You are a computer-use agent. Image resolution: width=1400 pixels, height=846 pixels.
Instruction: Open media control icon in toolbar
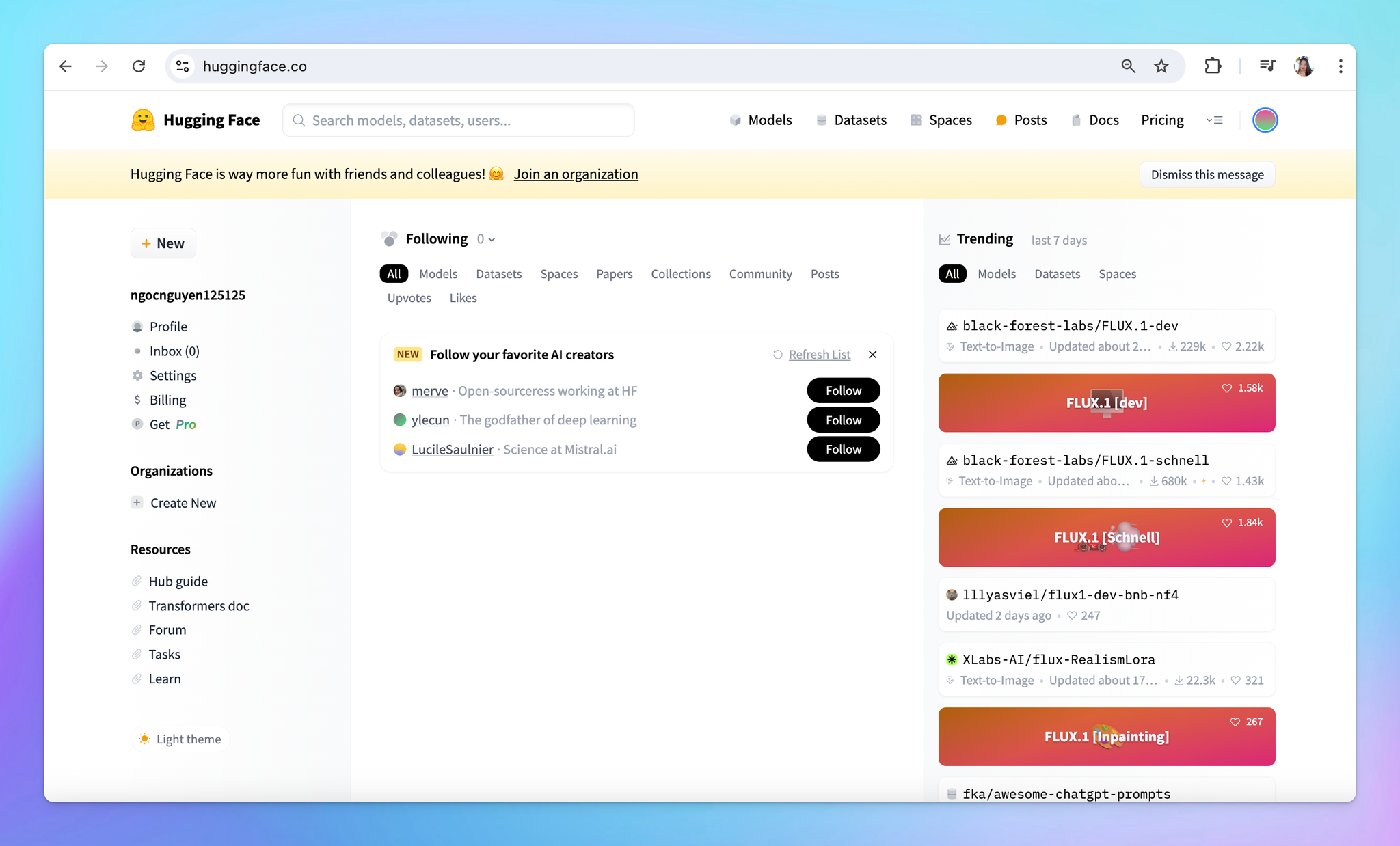1267,66
